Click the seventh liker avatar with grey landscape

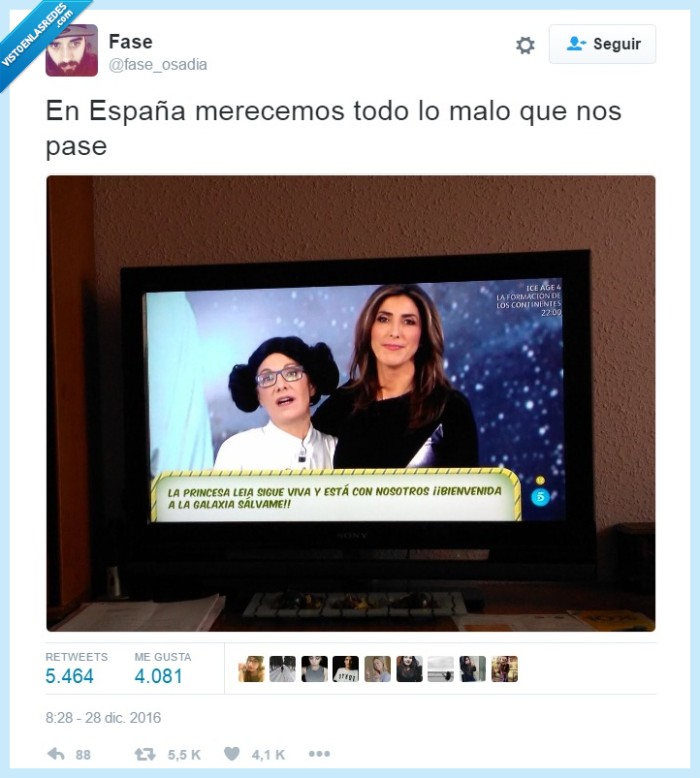pyautogui.click(x=441, y=669)
